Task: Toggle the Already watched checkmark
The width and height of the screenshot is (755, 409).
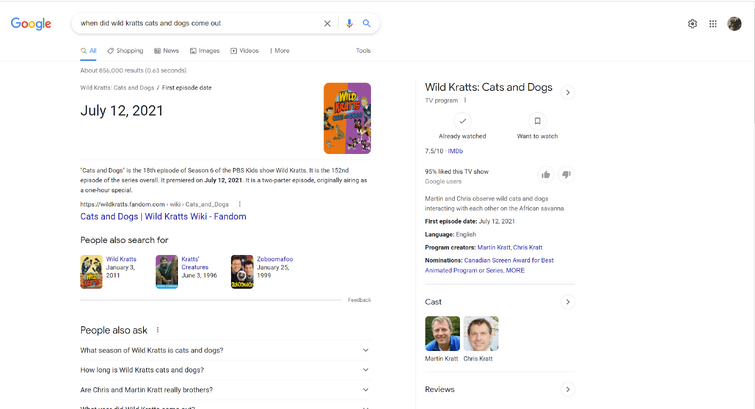Action: pyautogui.click(x=462, y=121)
